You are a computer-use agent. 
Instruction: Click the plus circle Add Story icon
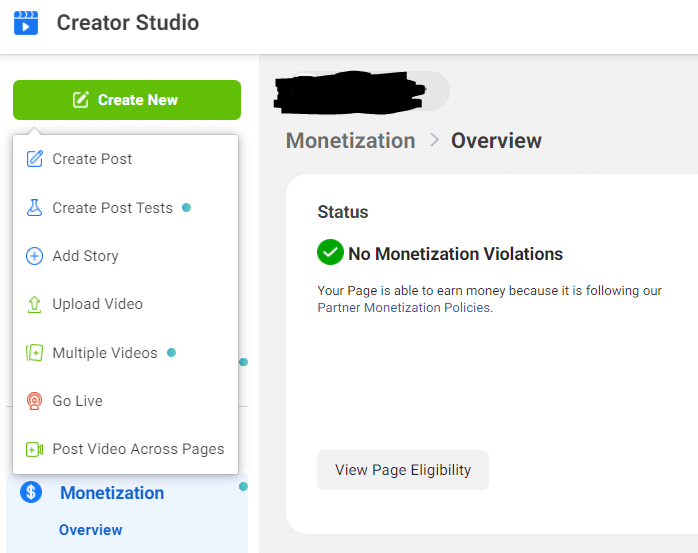(x=34, y=256)
